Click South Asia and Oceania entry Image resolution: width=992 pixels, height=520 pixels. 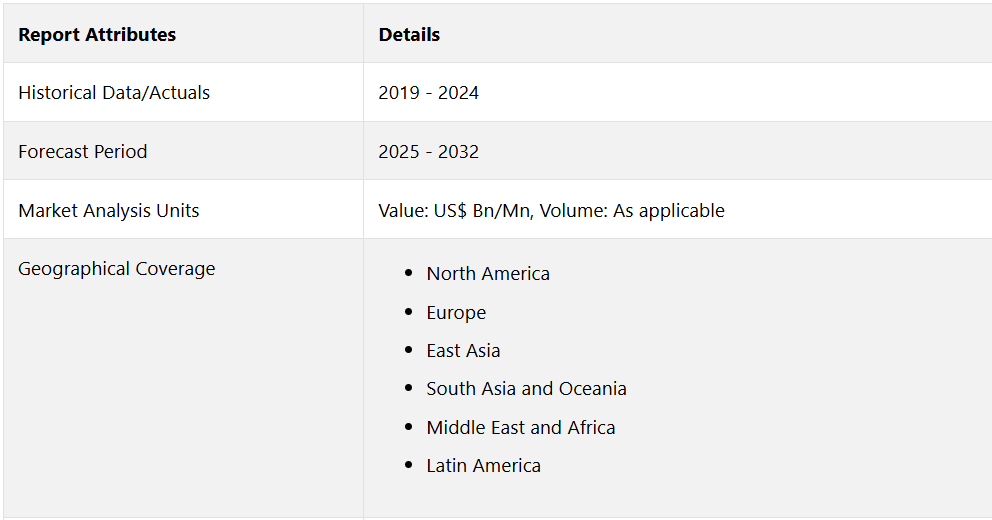tap(526, 388)
